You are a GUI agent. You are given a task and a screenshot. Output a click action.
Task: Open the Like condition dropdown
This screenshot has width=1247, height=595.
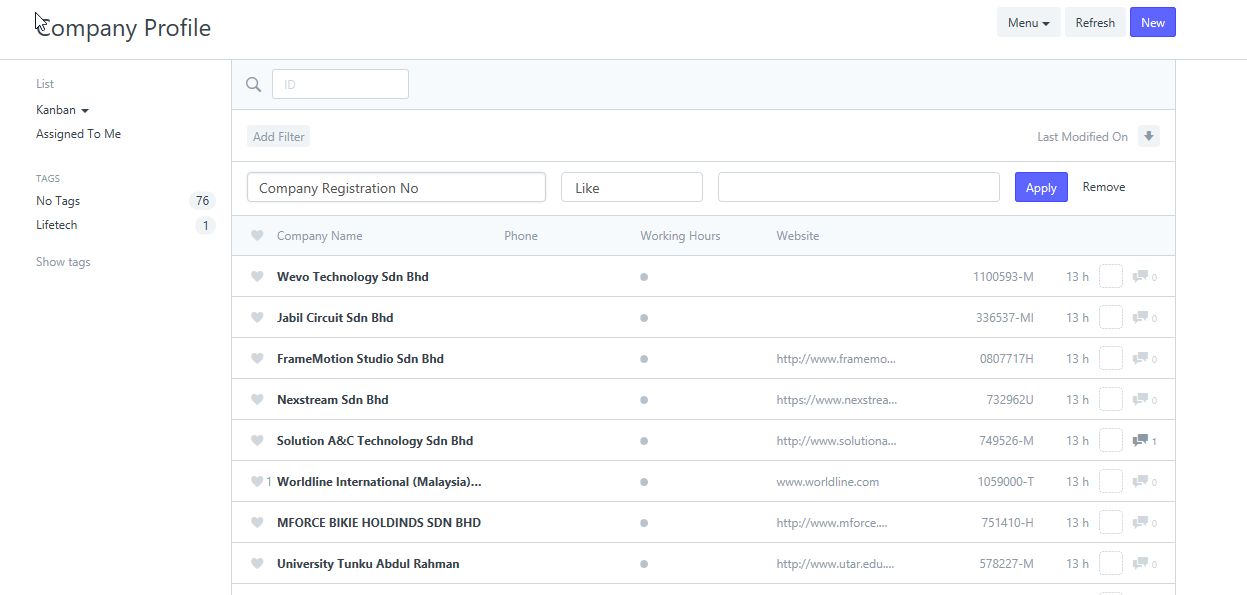pos(632,187)
